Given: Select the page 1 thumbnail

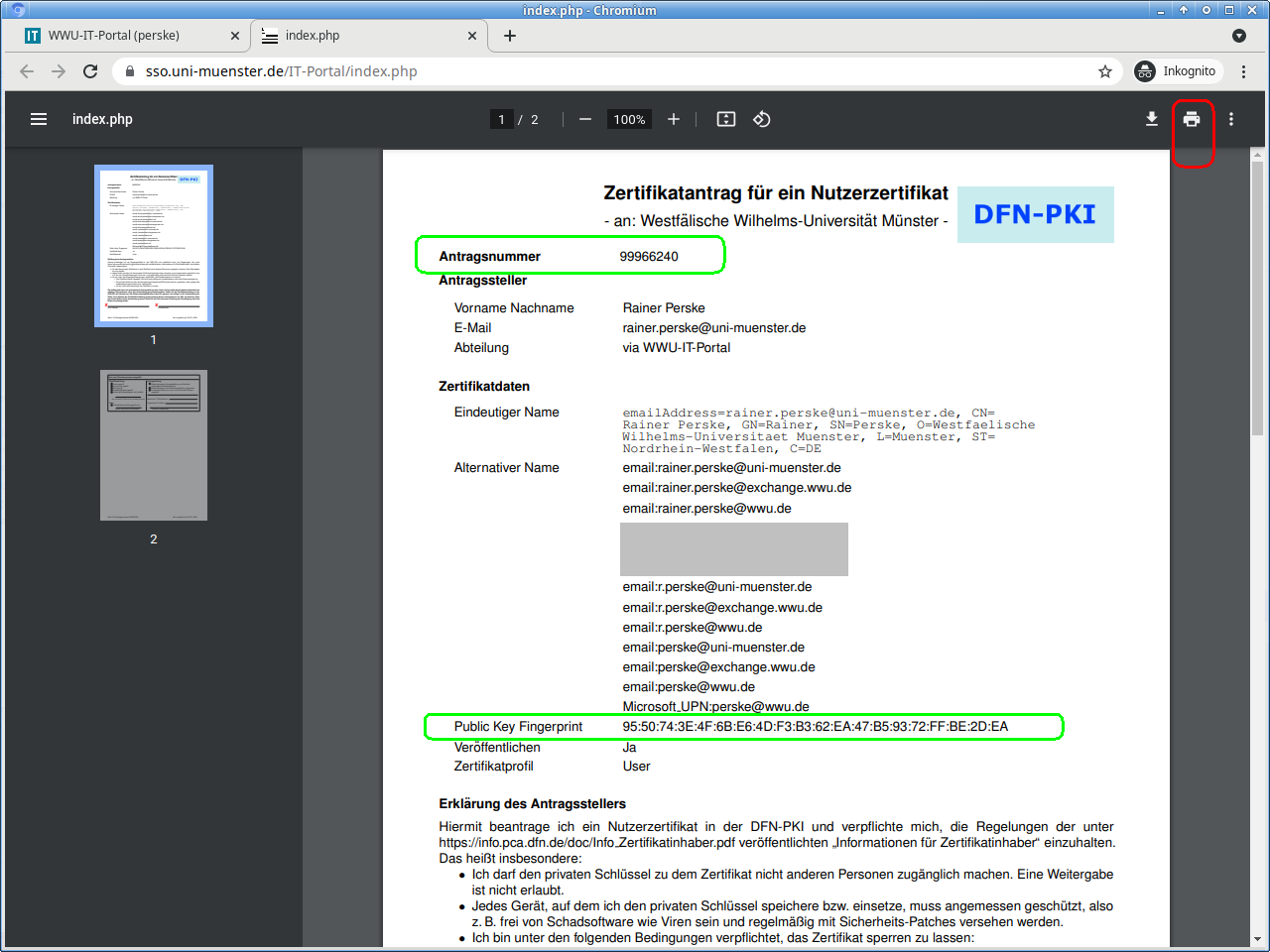Looking at the screenshot, I should (154, 246).
